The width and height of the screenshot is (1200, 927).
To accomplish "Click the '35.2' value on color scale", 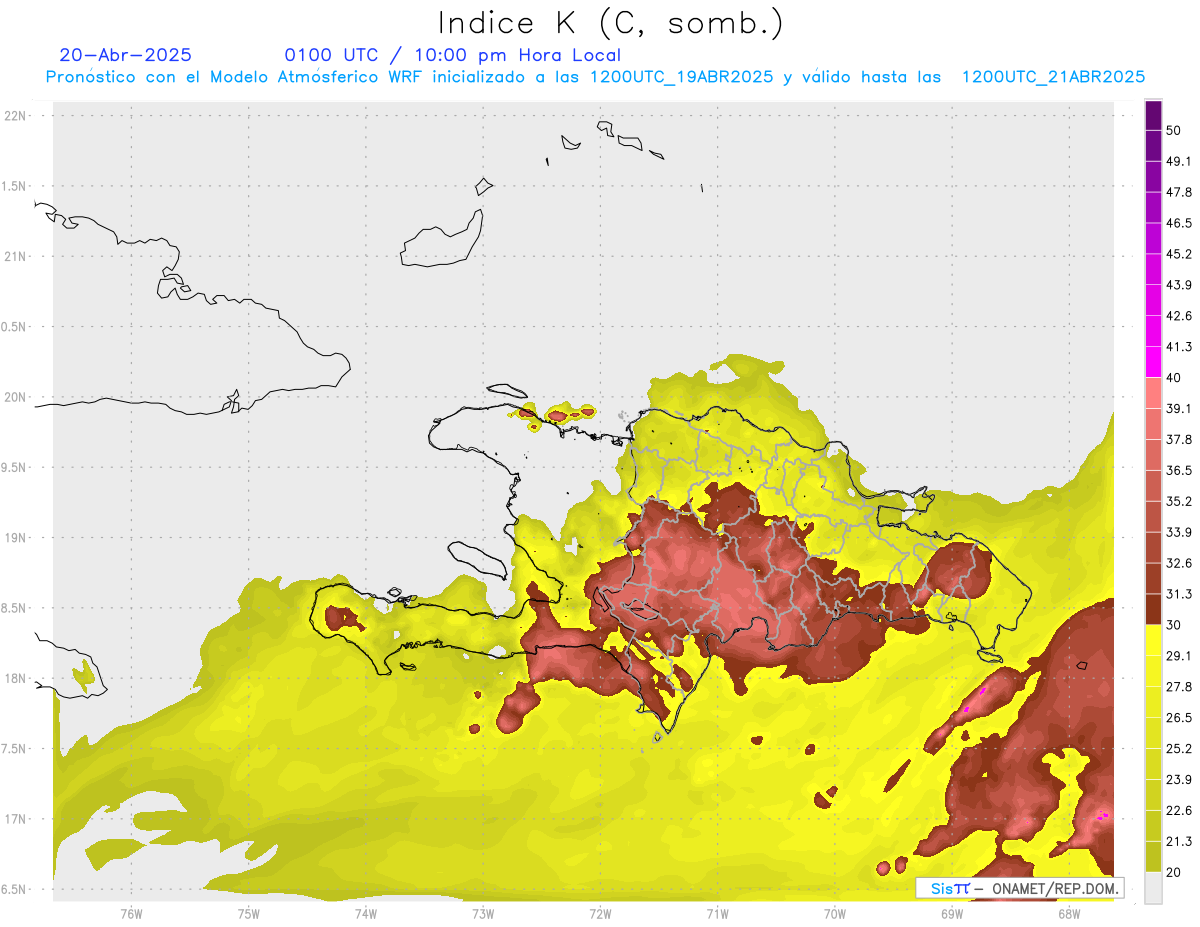I will point(1178,501).
